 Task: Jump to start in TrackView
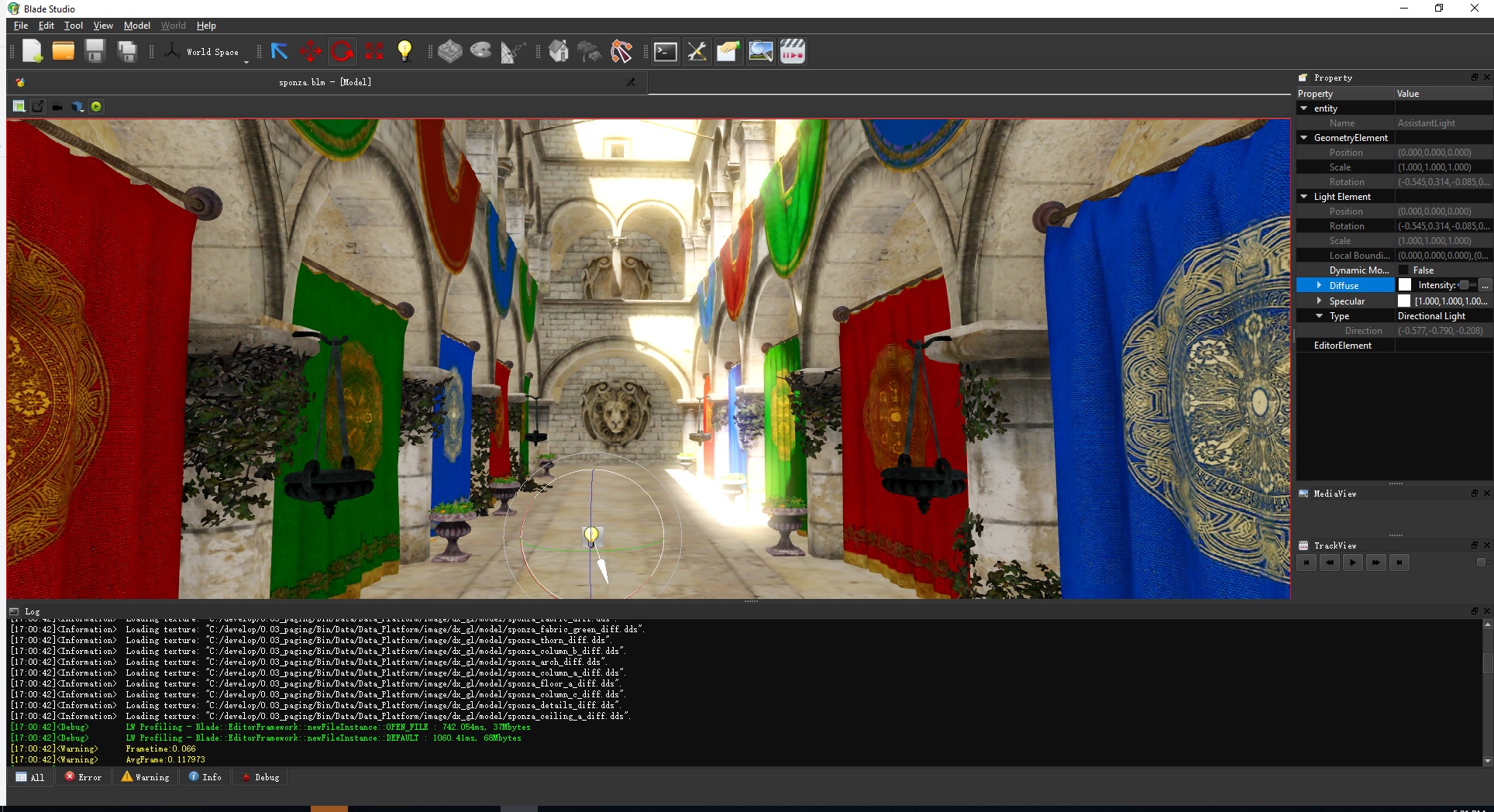point(1306,563)
